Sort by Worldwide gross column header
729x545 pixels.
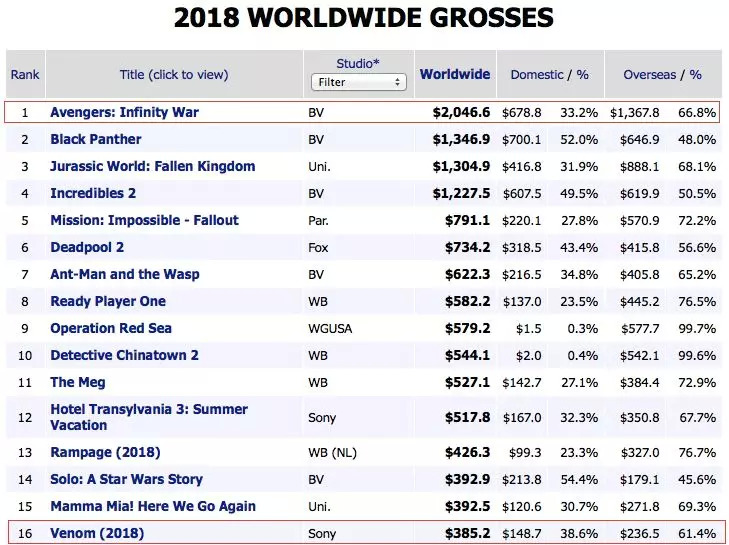455,74
